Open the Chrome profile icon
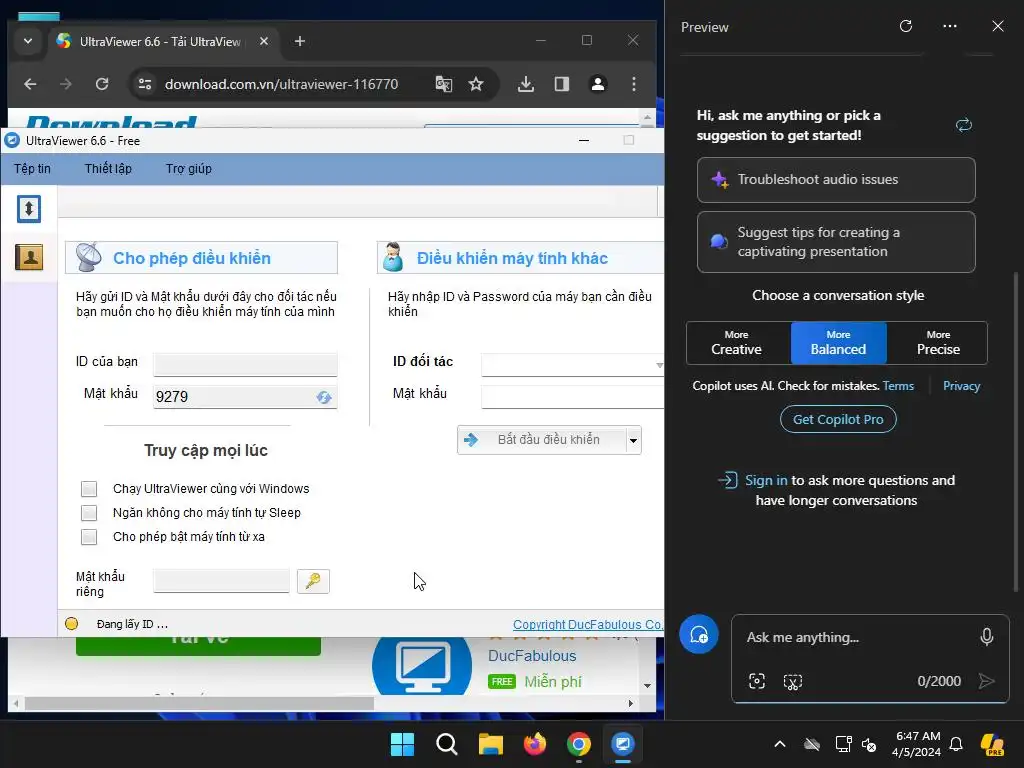The height and width of the screenshot is (768, 1024). pos(598,84)
